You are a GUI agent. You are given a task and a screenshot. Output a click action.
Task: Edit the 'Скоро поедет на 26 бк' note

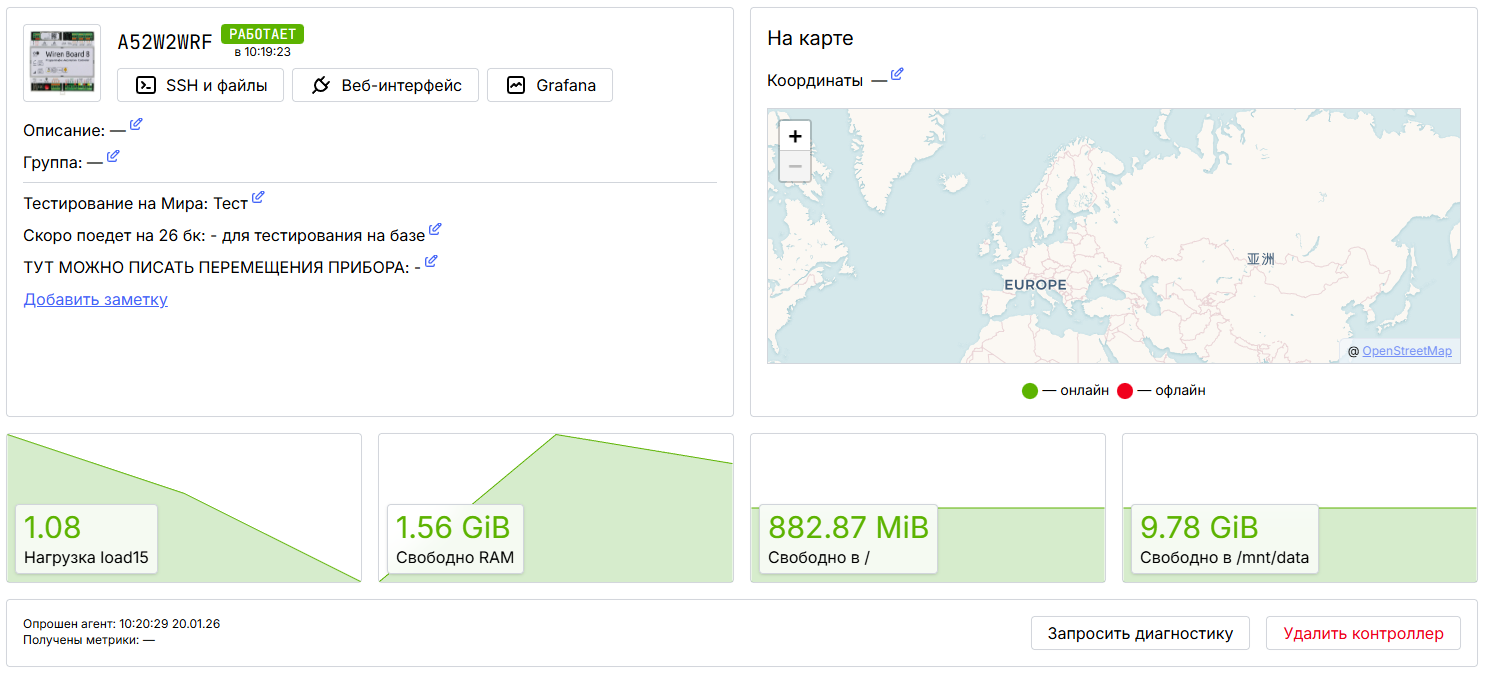click(435, 230)
